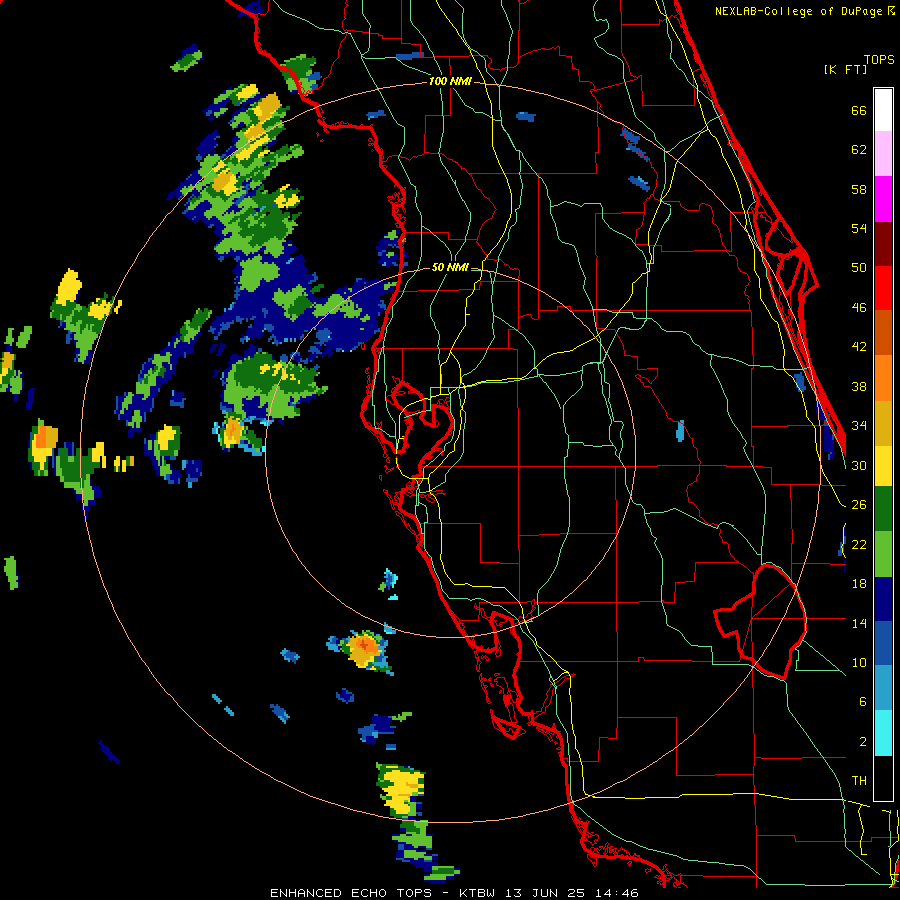Image resolution: width=900 pixels, height=900 pixels.
Task: Click the 50 NMI range ring label
Action: (451, 267)
